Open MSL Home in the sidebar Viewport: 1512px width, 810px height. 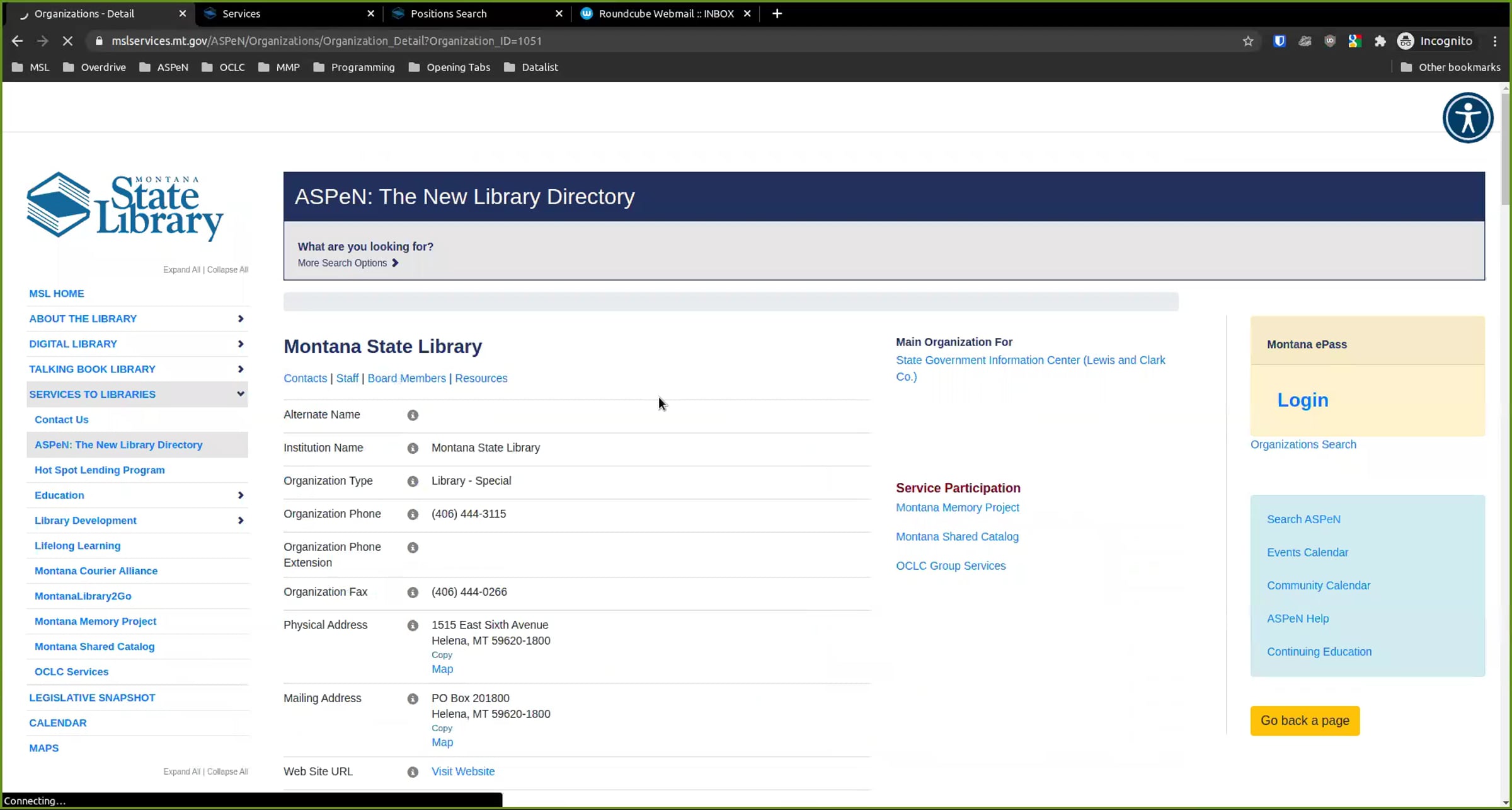pyautogui.click(x=57, y=294)
